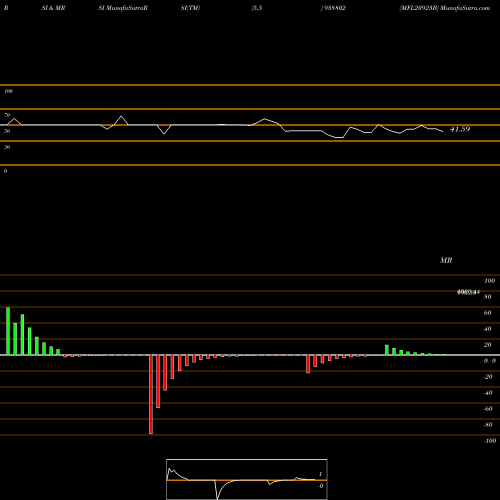Click the mini overview chart thumbnail
The image size is (500, 500).
tap(247, 479)
